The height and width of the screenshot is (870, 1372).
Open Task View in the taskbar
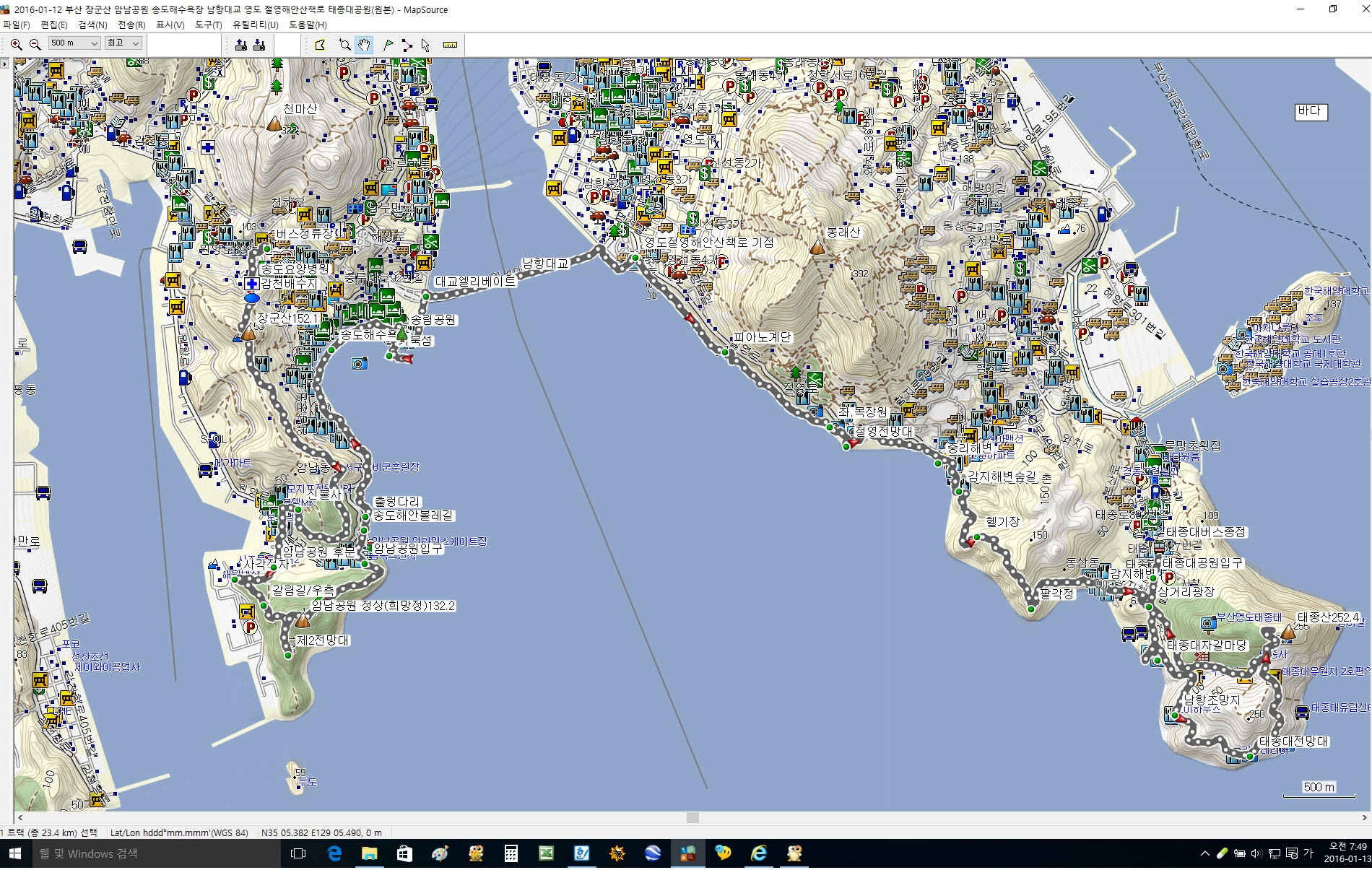click(x=298, y=854)
